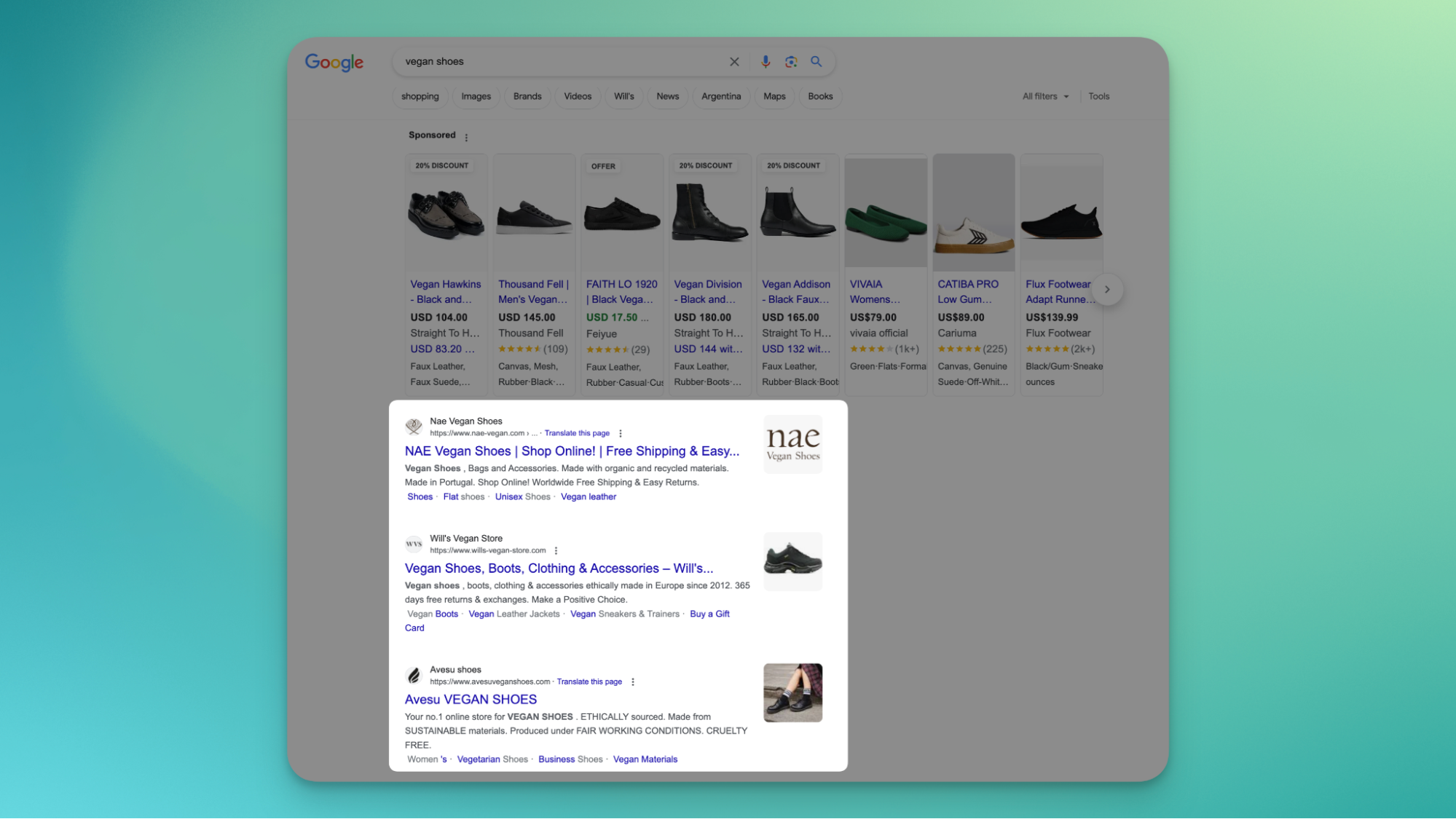Open Unisex Shoes sitelink
Image resolution: width=1456 pixels, height=819 pixels.
522,497
